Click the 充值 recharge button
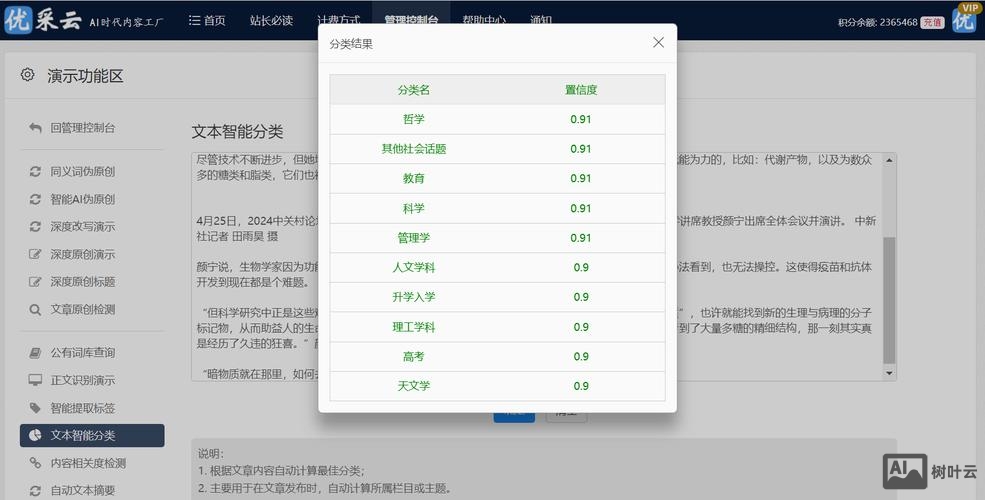Image resolution: width=985 pixels, height=500 pixels. pyautogui.click(x=932, y=22)
